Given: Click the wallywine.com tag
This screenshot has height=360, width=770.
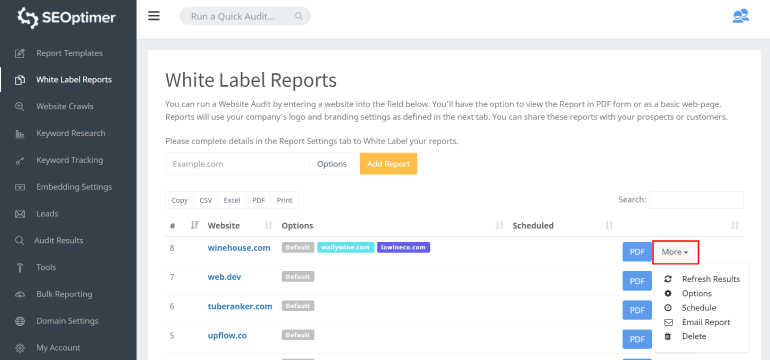Looking at the screenshot, I should coord(346,248).
